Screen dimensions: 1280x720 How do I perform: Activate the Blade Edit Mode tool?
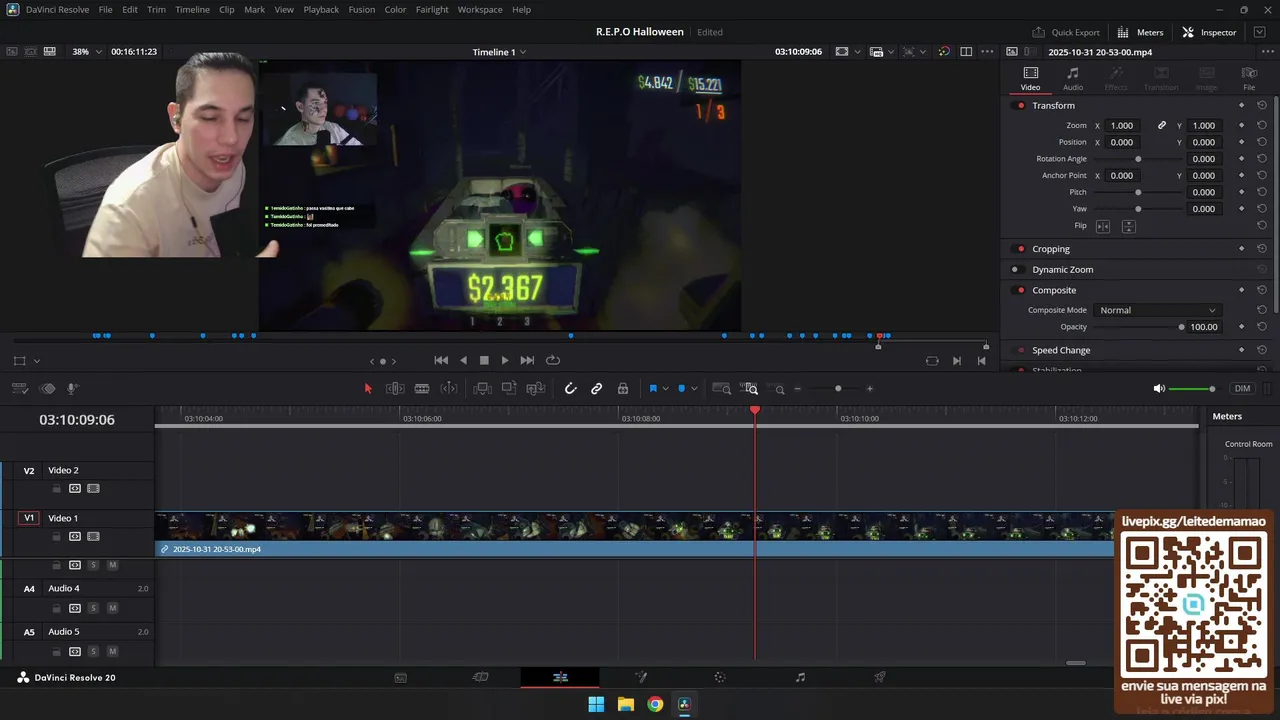422,388
